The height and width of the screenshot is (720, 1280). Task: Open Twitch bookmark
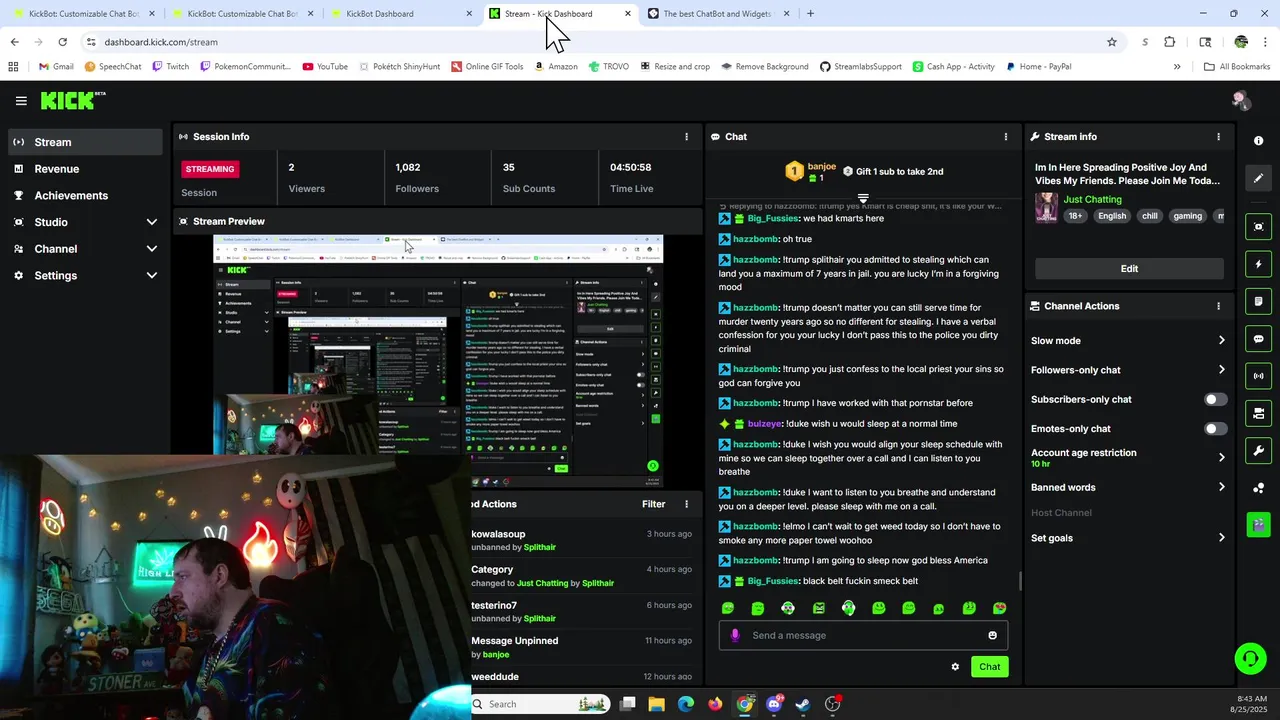pyautogui.click(x=170, y=67)
